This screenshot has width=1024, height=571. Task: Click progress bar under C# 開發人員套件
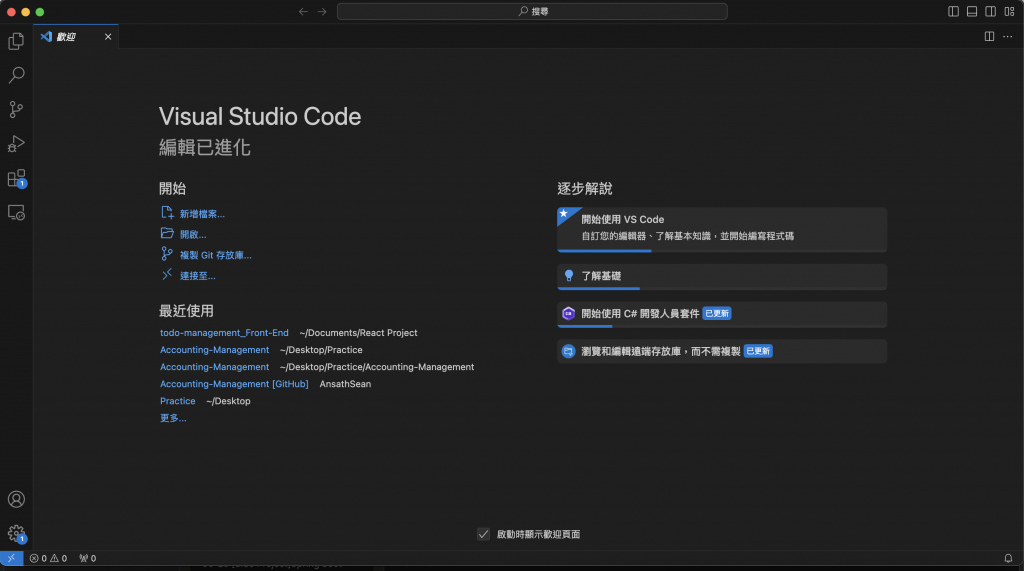point(722,326)
